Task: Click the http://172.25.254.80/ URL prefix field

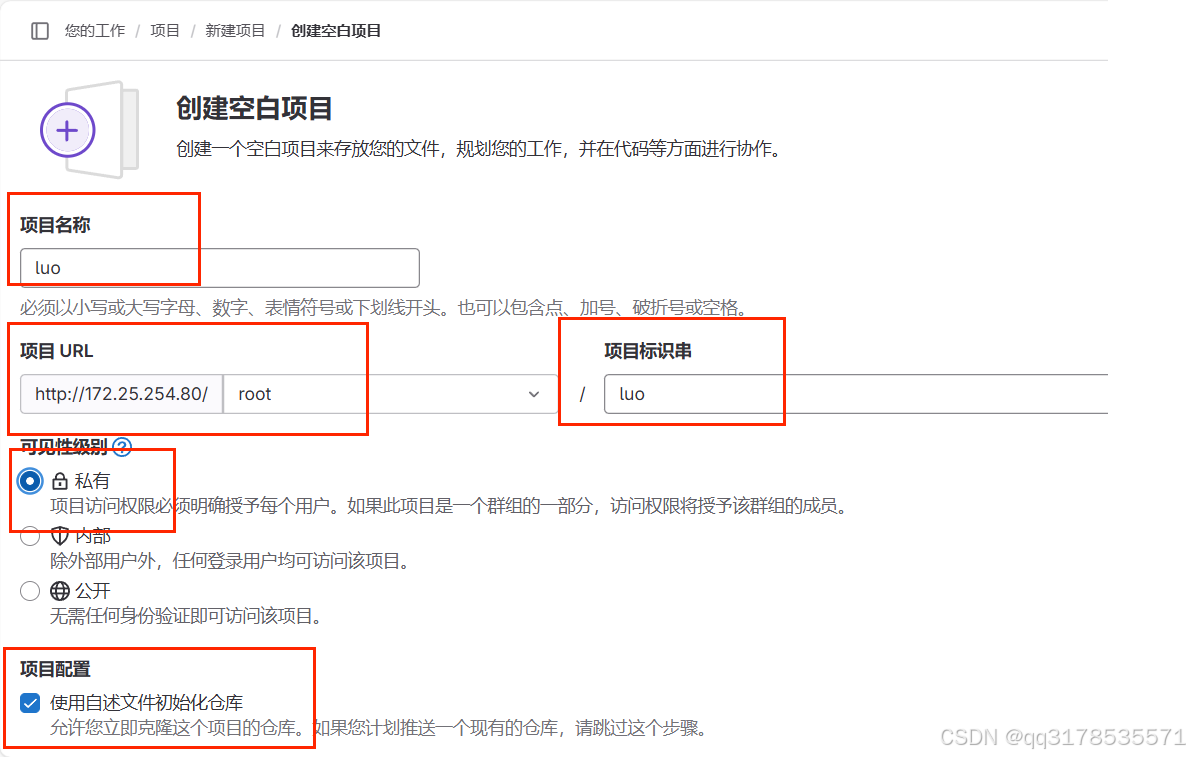Action: click(121, 394)
